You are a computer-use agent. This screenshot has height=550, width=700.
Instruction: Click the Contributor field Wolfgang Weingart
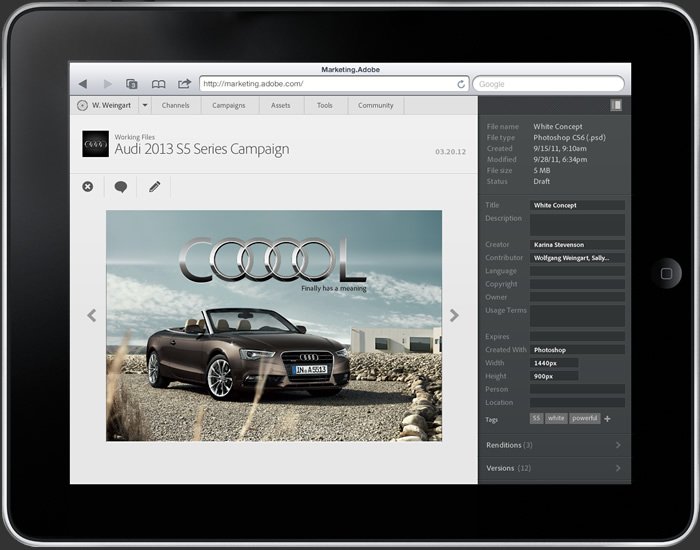click(577, 258)
